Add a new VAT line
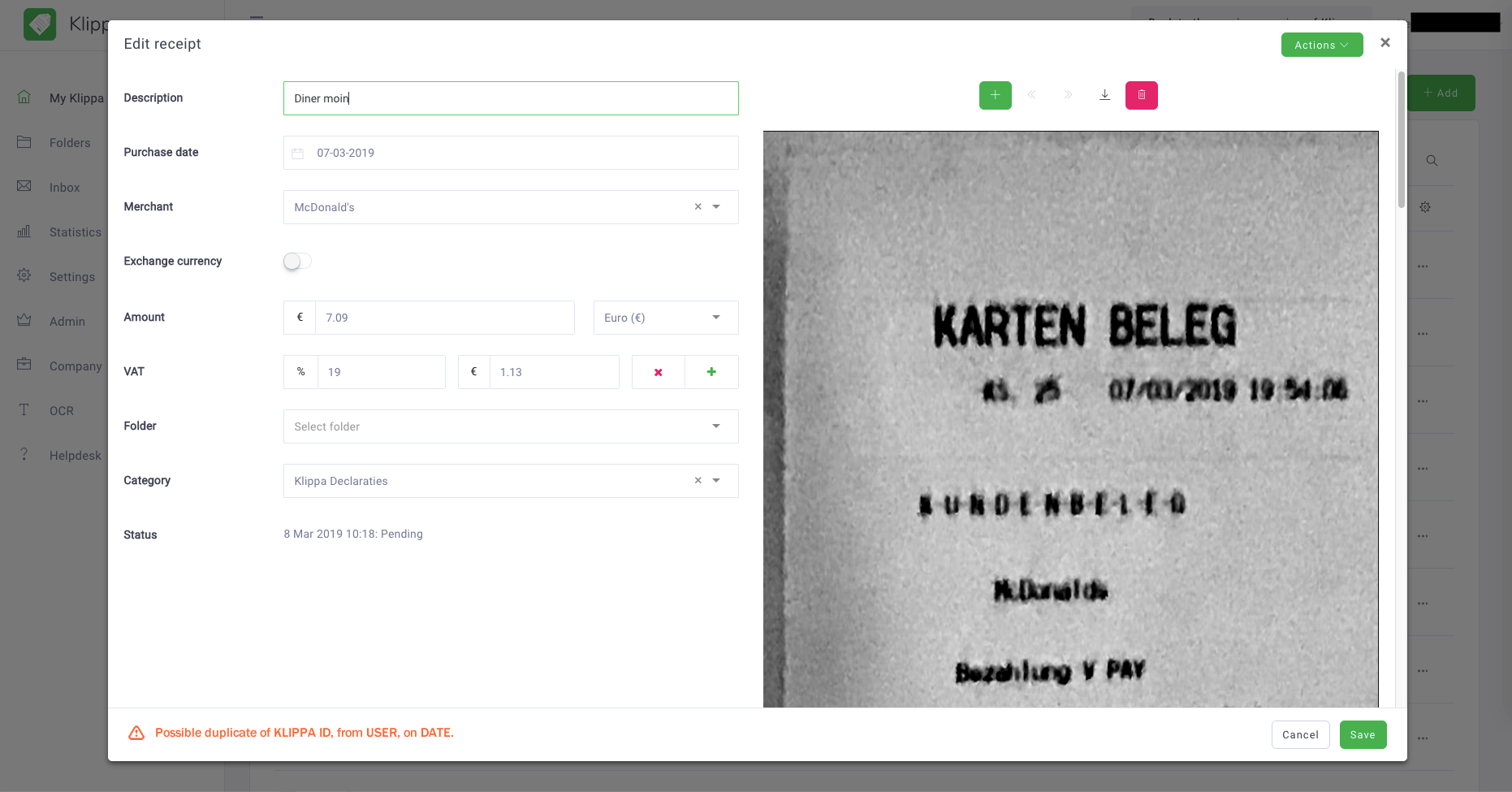Image resolution: width=1512 pixels, height=792 pixels. click(x=711, y=372)
